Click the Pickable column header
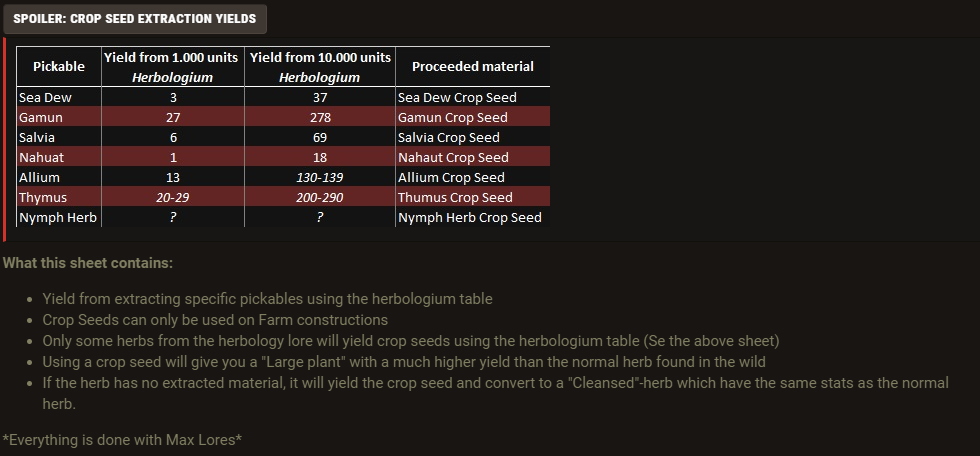 pyautogui.click(x=59, y=66)
